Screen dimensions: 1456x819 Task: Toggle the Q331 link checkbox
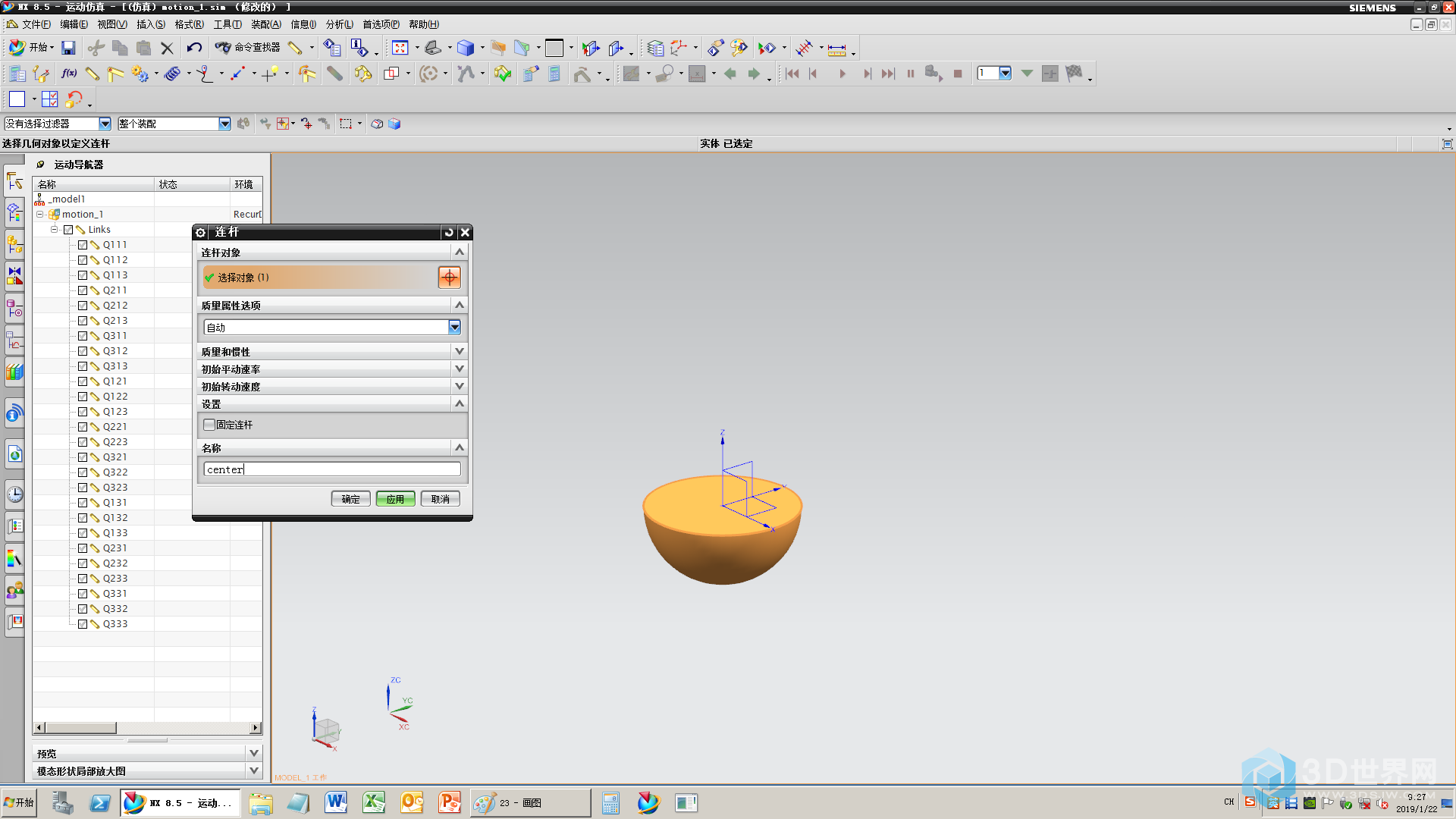tap(83, 594)
